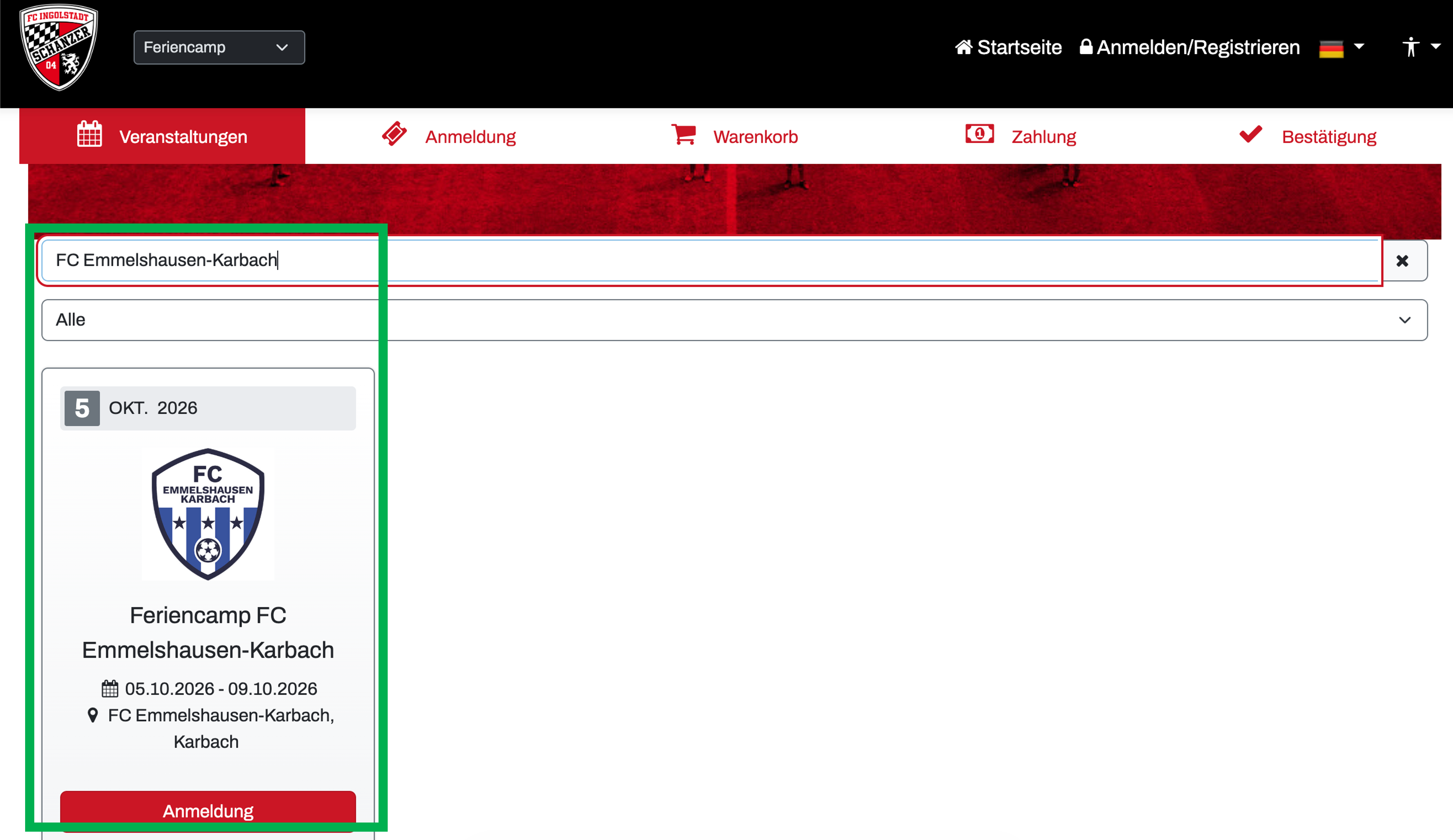This screenshot has width=1453, height=840.
Task: Go to Startseite link
Action: (1019, 47)
